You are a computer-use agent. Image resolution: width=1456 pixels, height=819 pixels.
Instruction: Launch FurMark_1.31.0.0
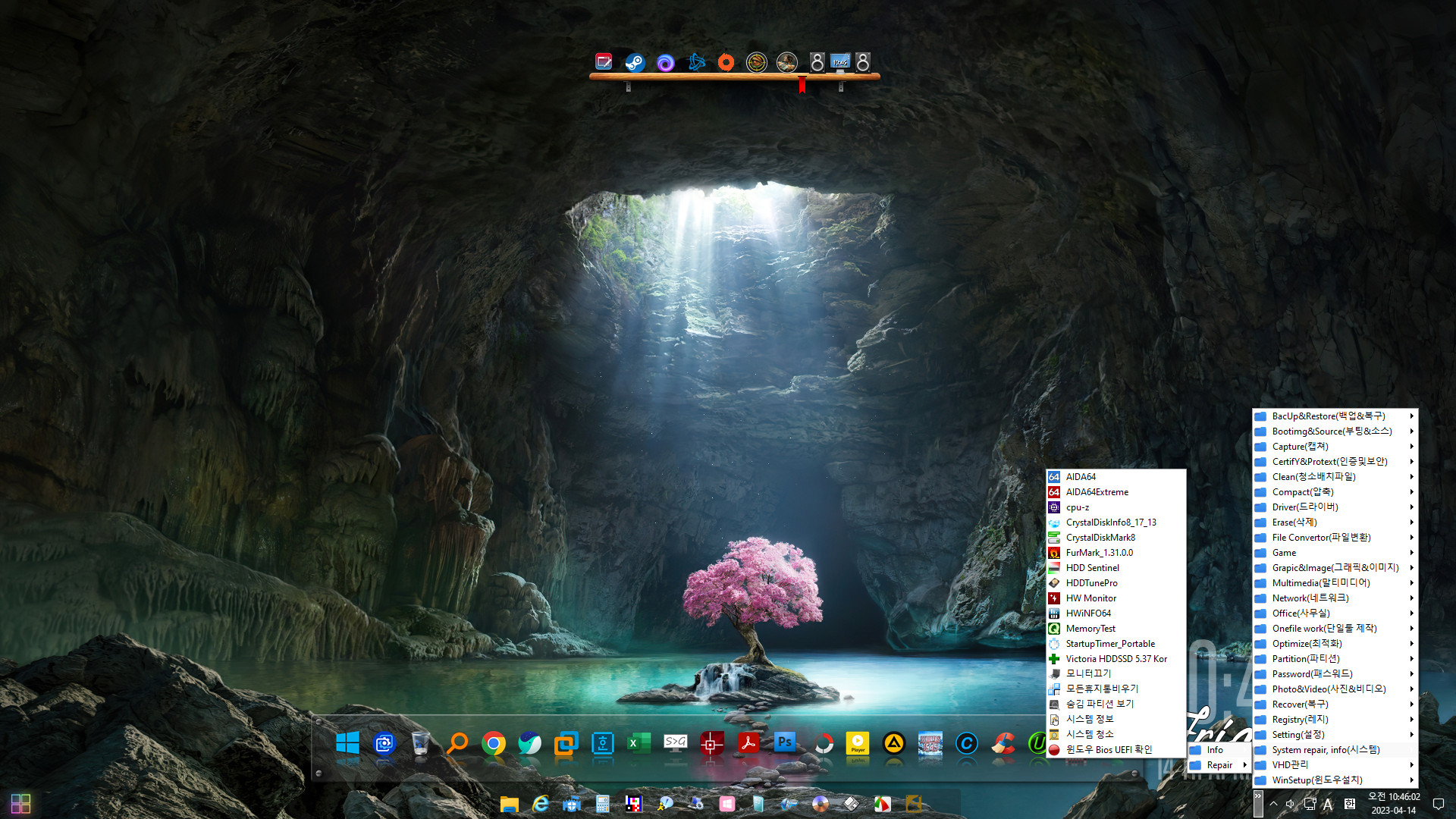pos(1116,552)
